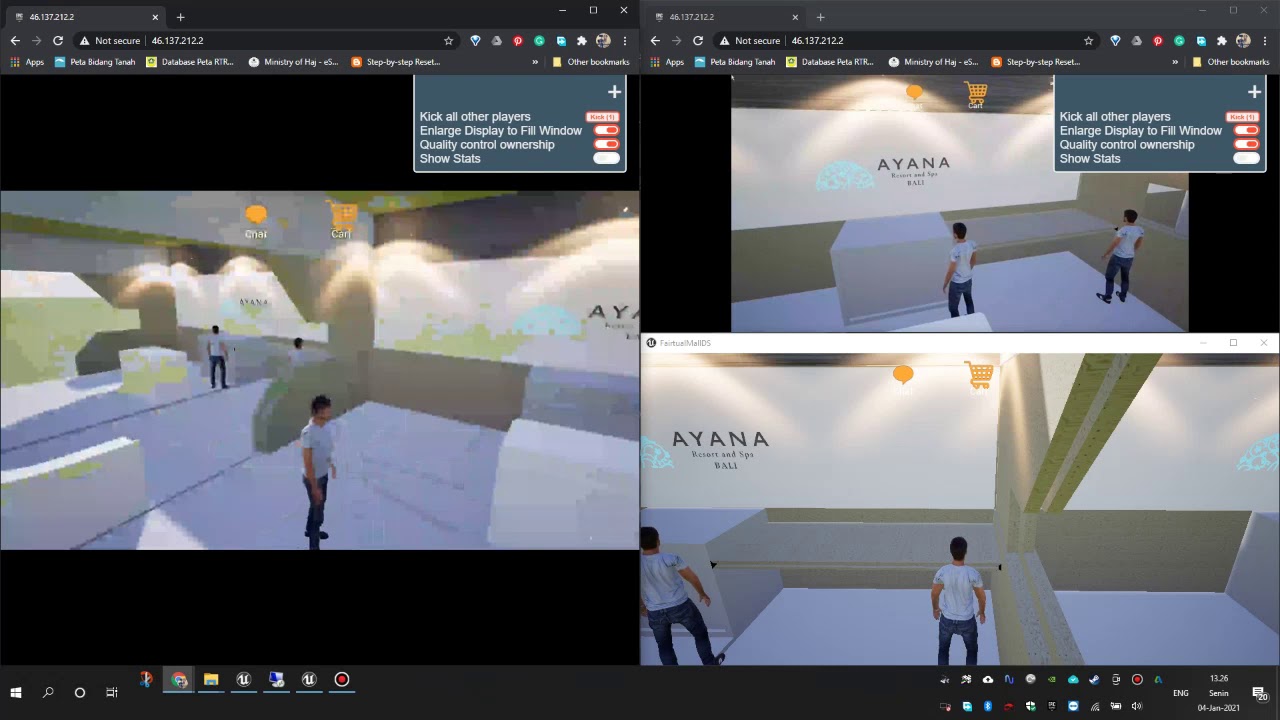Click Grammarly extension icon in left browser
Image resolution: width=1280 pixels, height=720 pixels.
(539, 41)
